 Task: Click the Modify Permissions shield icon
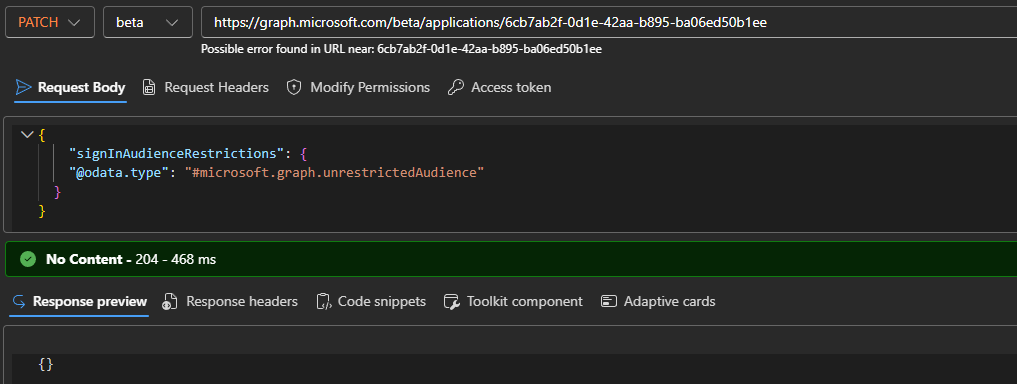[x=294, y=88]
